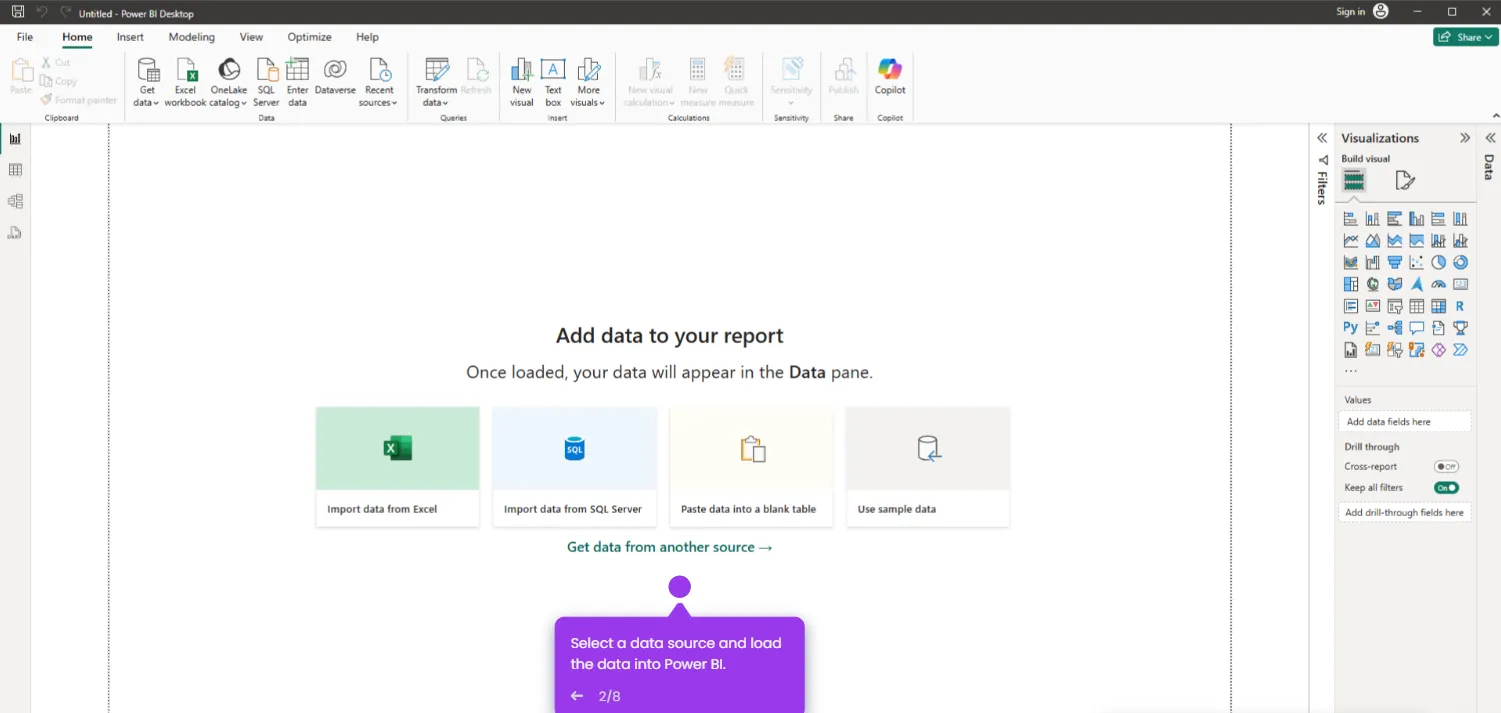This screenshot has height=713, width=1501.
Task: Switch to Table view in sidebar
Action: [x=15, y=170]
